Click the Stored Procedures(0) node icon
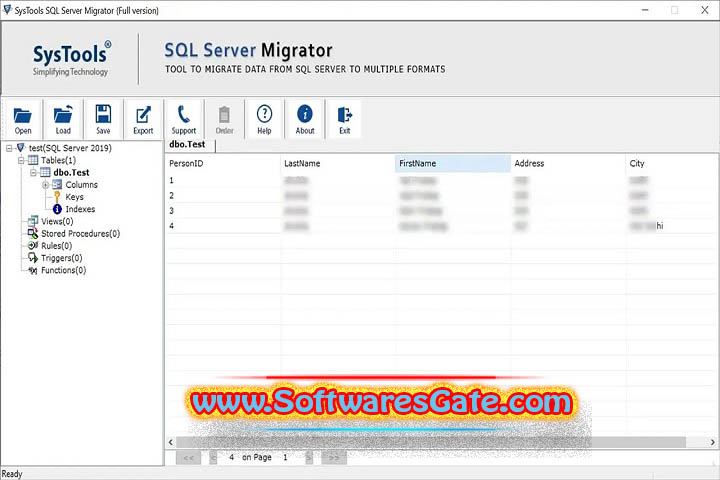 33,233
